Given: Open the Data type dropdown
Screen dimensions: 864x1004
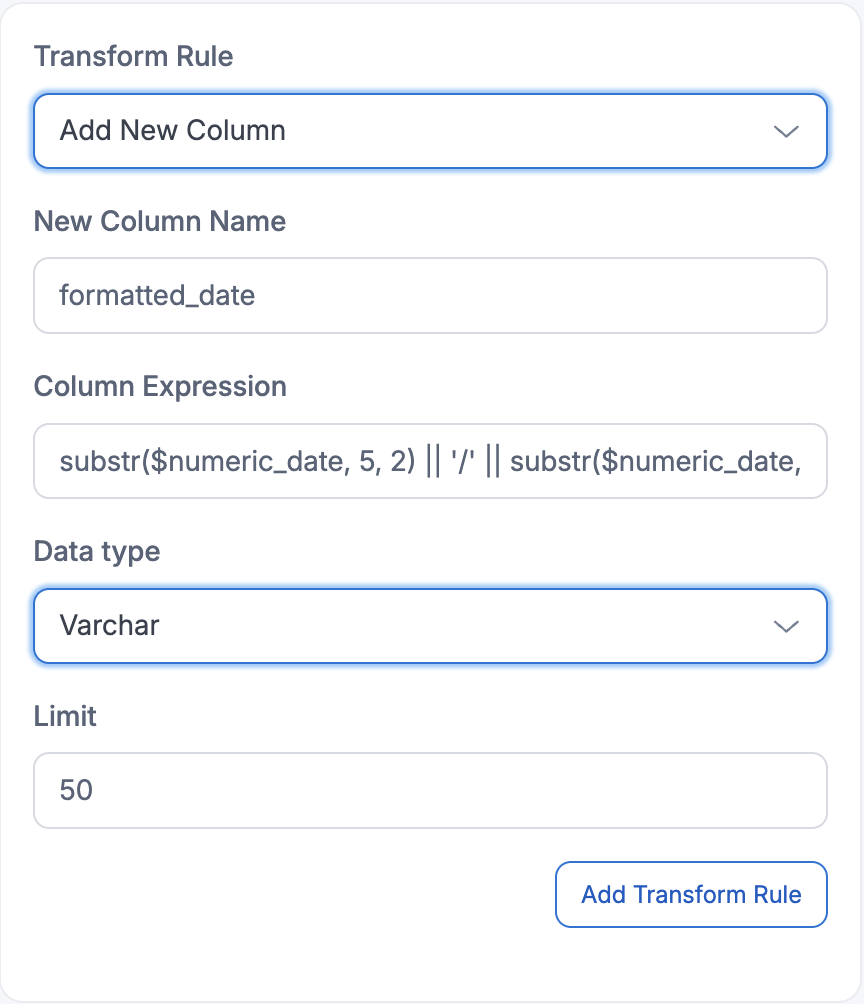Looking at the screenshot, I should 430,626.
